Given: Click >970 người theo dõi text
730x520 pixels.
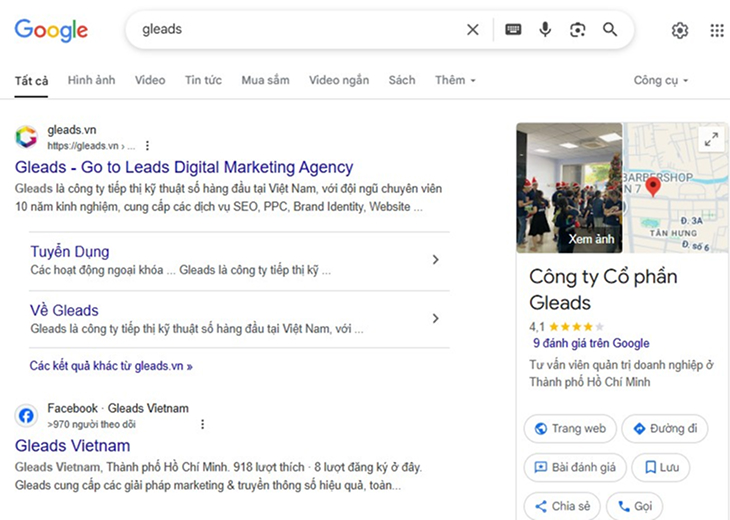Looking at the screenshot, I should point(91,424).
